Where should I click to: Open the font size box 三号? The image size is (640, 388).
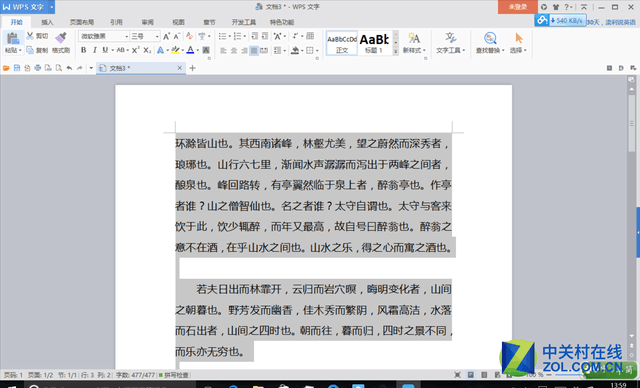(145, 36)
